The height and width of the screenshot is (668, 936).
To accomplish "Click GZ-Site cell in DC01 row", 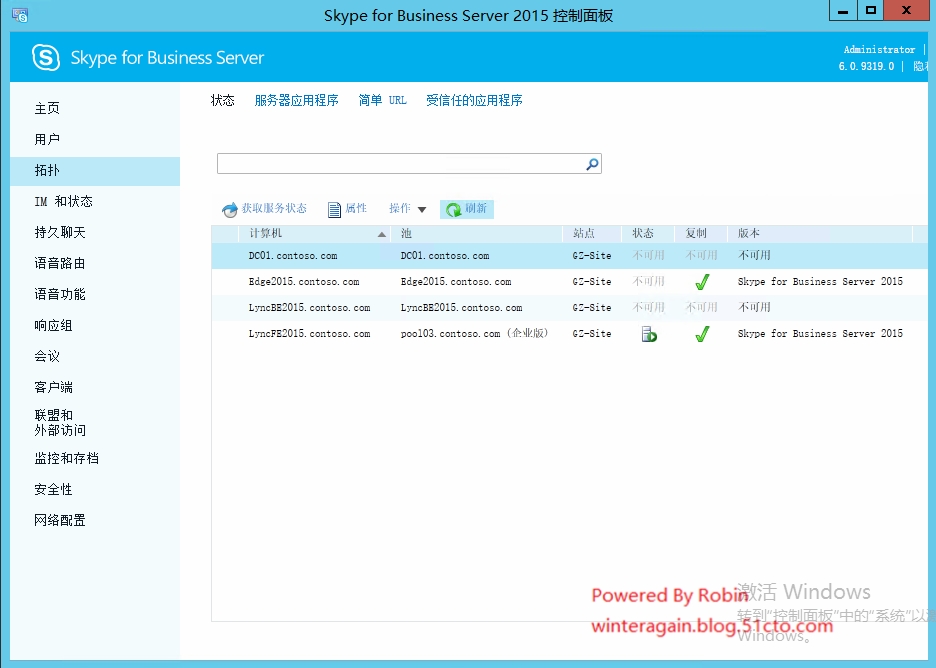I will tap(592, 255).
